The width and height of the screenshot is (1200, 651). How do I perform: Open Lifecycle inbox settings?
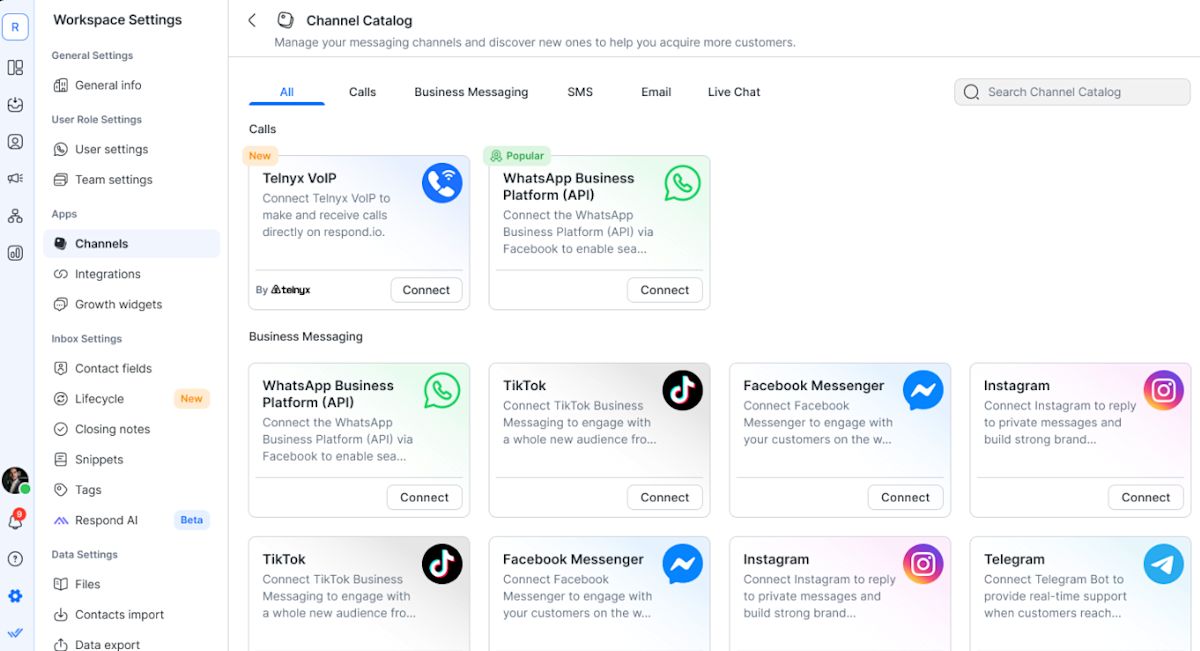coord(99,399)
